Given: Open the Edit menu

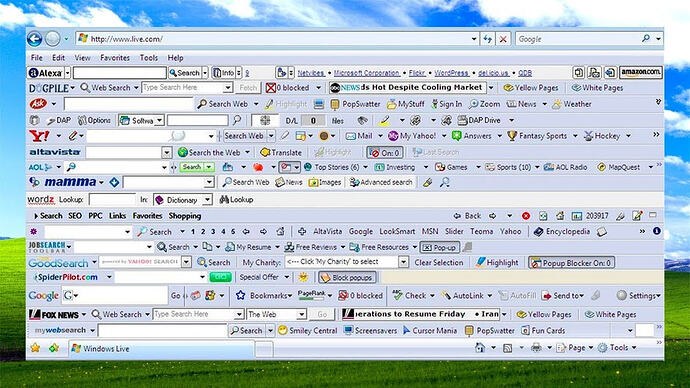Looking at the screenshot, I should tap(58, 58).
